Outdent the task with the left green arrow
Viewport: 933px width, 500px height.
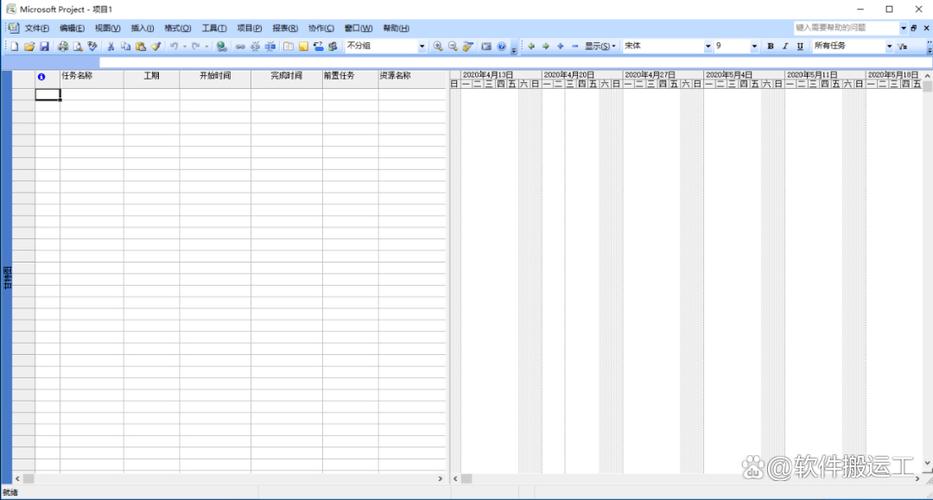(x=531, y=46)
